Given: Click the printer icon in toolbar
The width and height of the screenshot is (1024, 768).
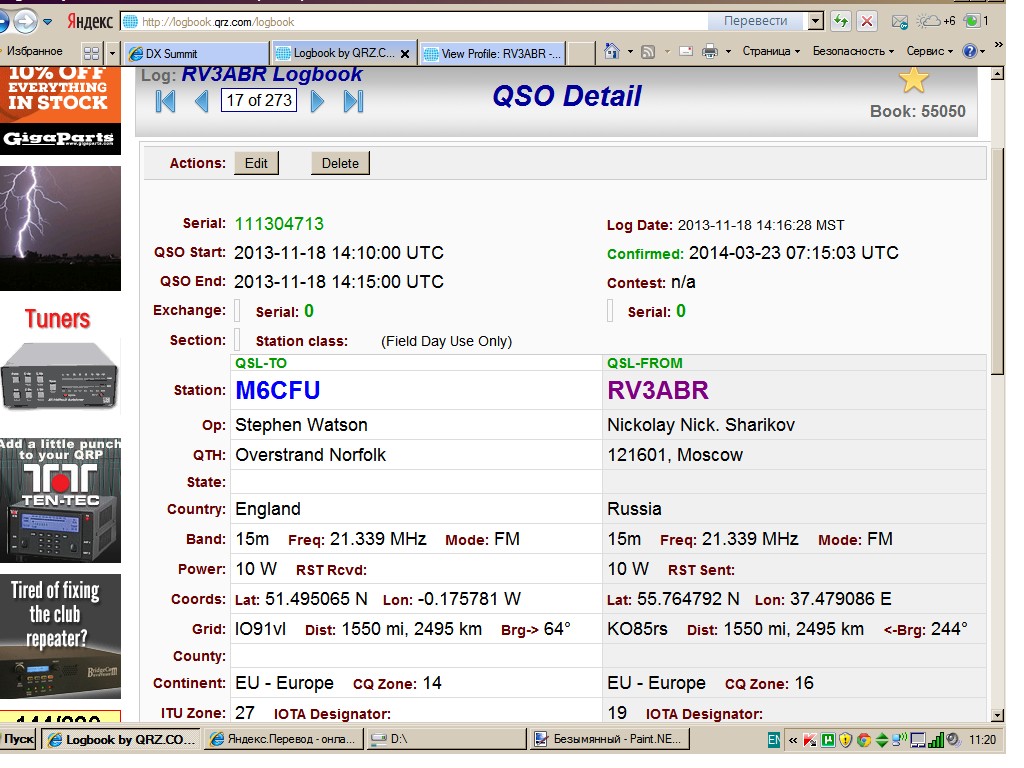Looking at the screenshot, I should (710, 51).
